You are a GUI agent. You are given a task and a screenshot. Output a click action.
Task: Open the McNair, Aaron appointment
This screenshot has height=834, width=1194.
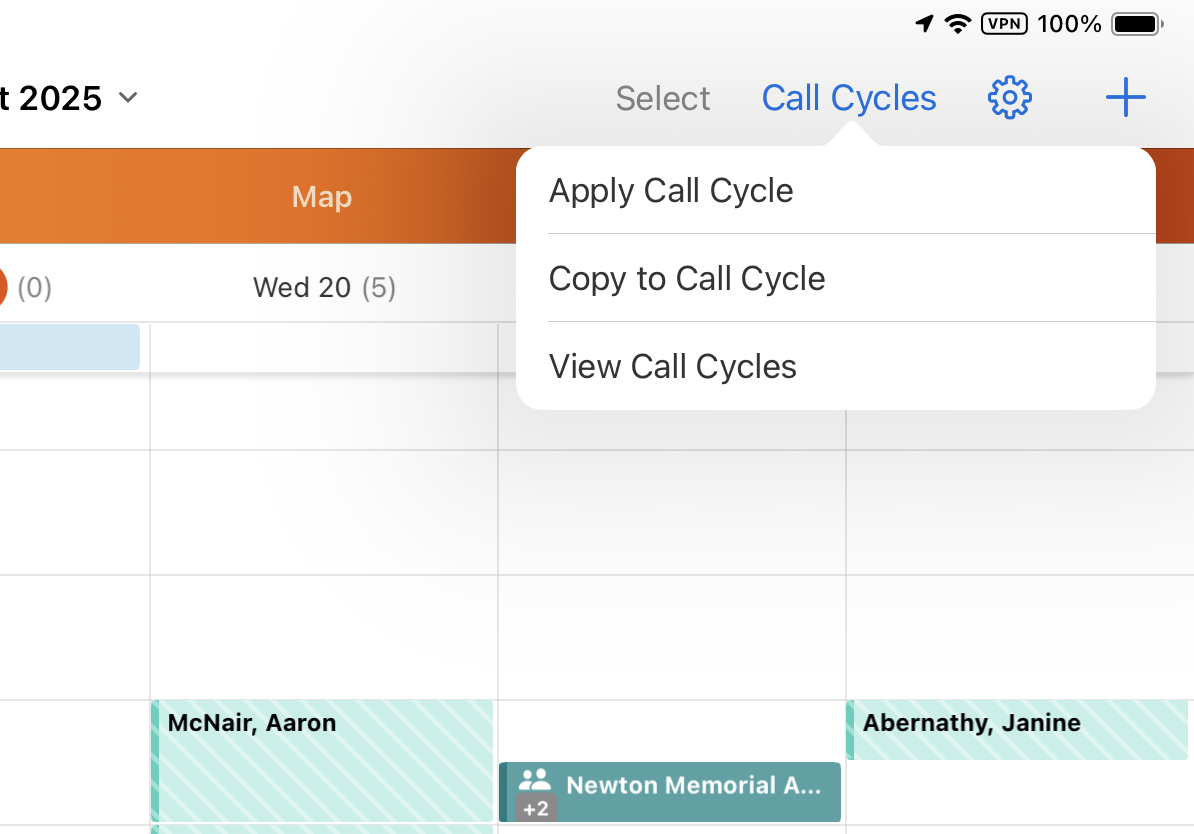click(322, 760)
